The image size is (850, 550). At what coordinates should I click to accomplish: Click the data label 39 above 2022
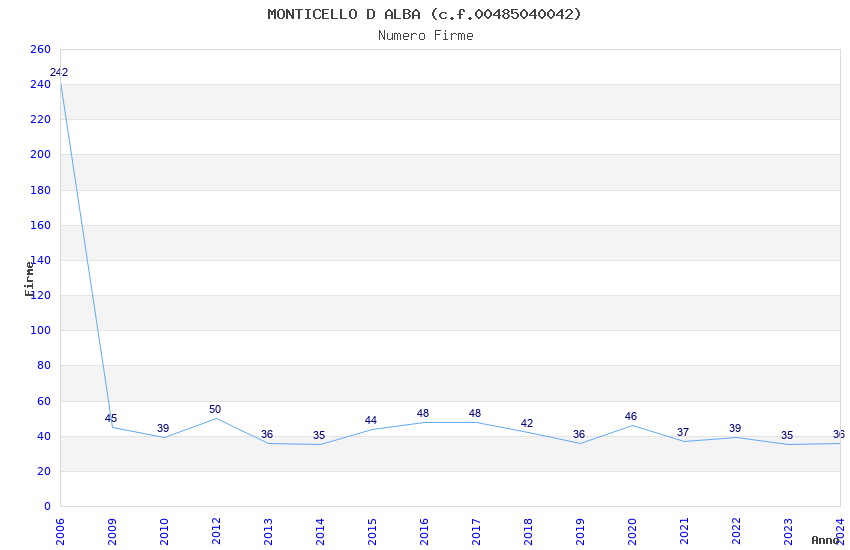(x=735, y=428)
